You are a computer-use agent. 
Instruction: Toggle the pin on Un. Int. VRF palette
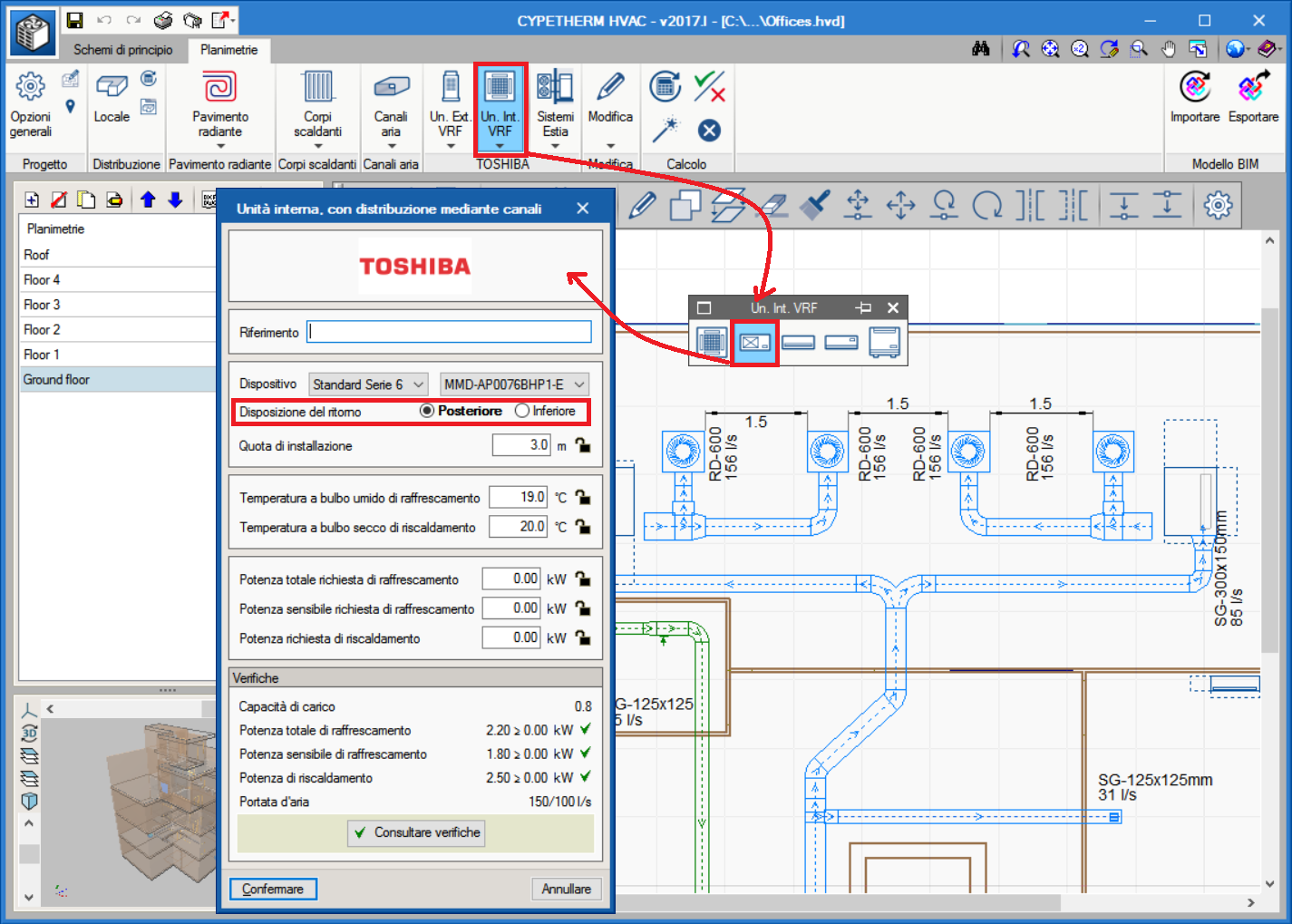click(x=863, y=308)
